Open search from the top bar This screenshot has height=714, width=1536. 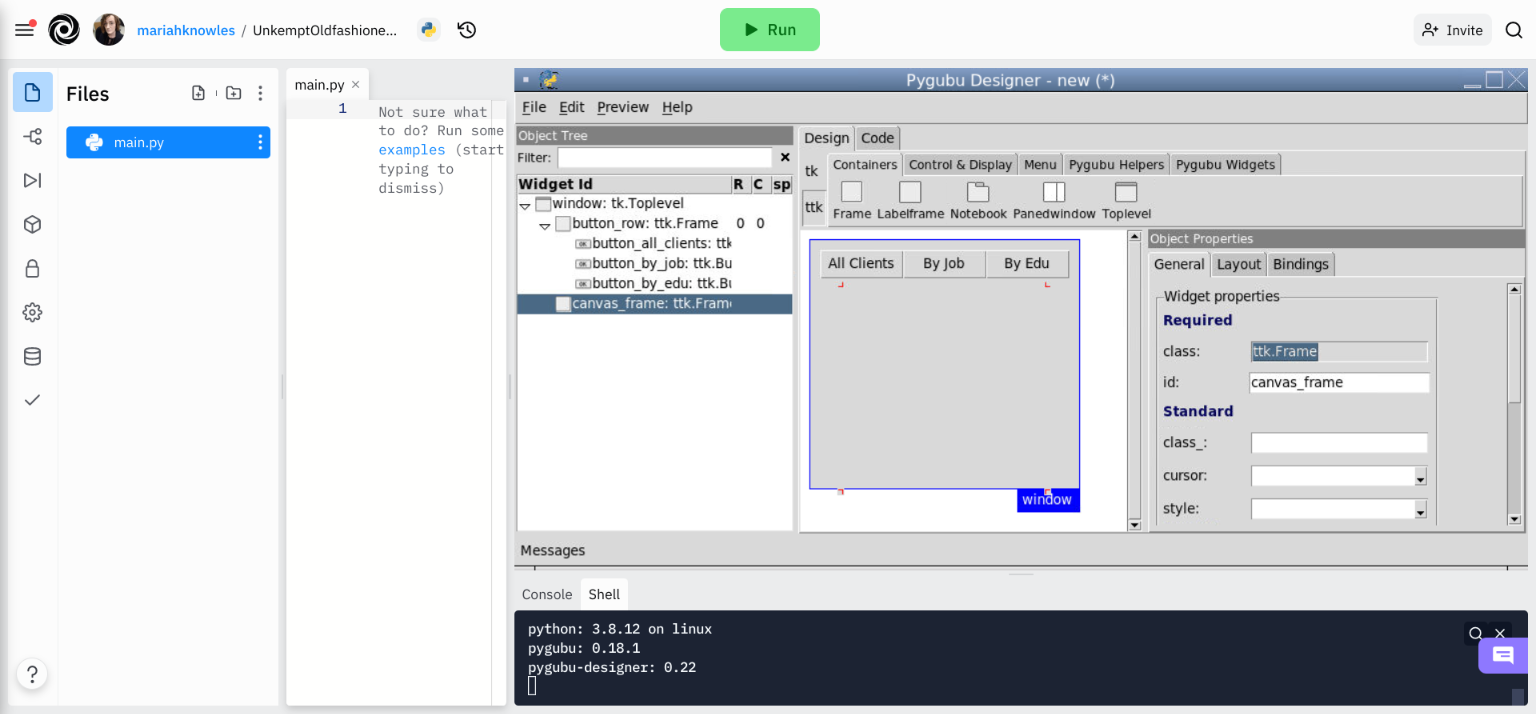[x=1513, y=30]
